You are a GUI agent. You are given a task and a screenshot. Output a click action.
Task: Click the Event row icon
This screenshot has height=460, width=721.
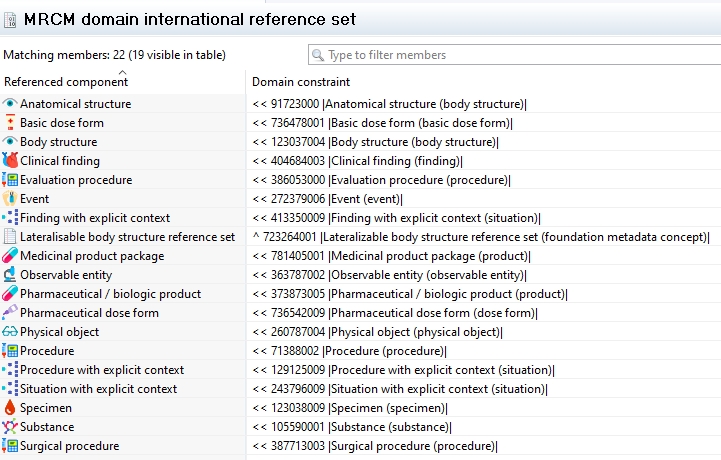10,199
